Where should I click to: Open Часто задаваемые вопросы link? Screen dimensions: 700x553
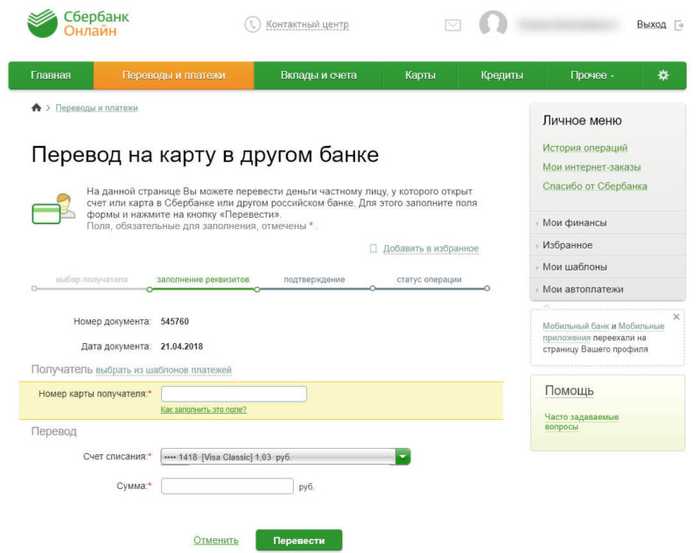pyautogui.click(x=581, y=421)
